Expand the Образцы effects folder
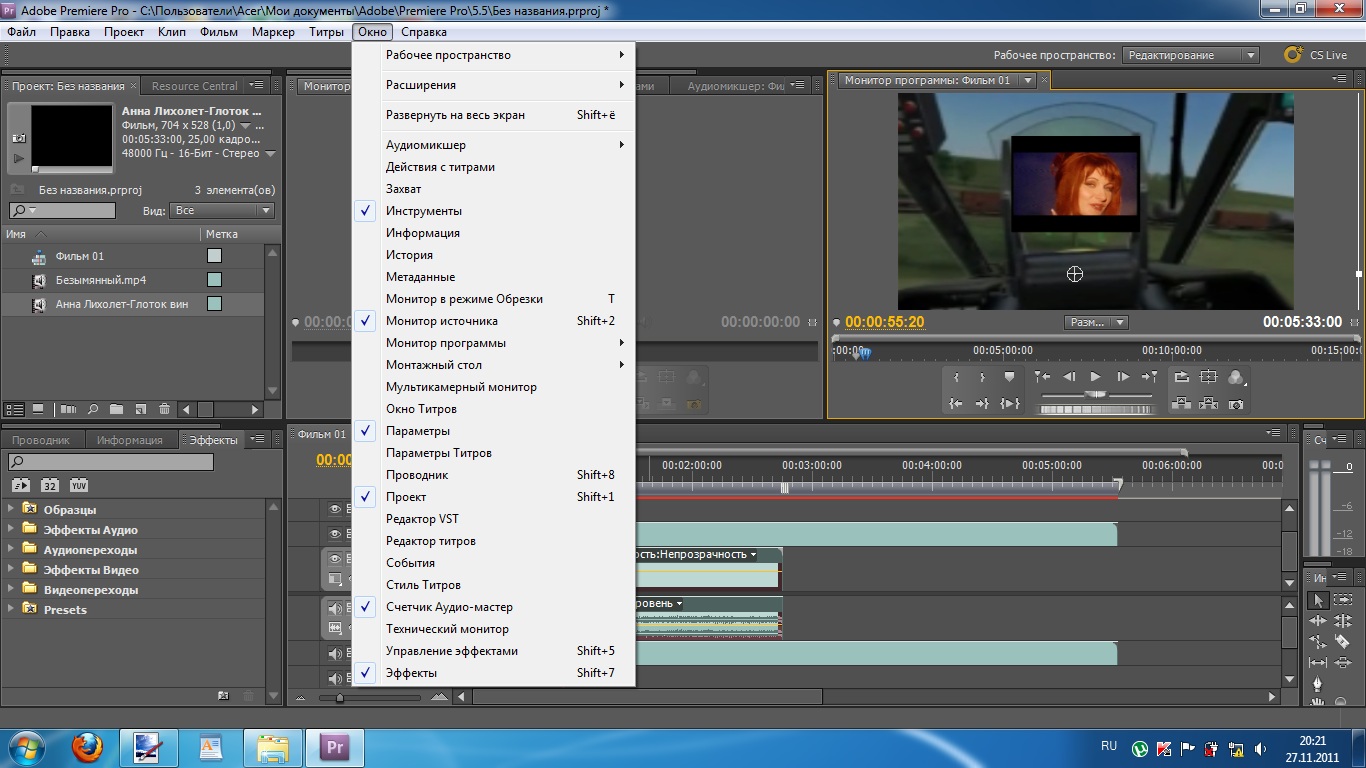This screenshot has height=768, width=1366. tap(12, 509)
